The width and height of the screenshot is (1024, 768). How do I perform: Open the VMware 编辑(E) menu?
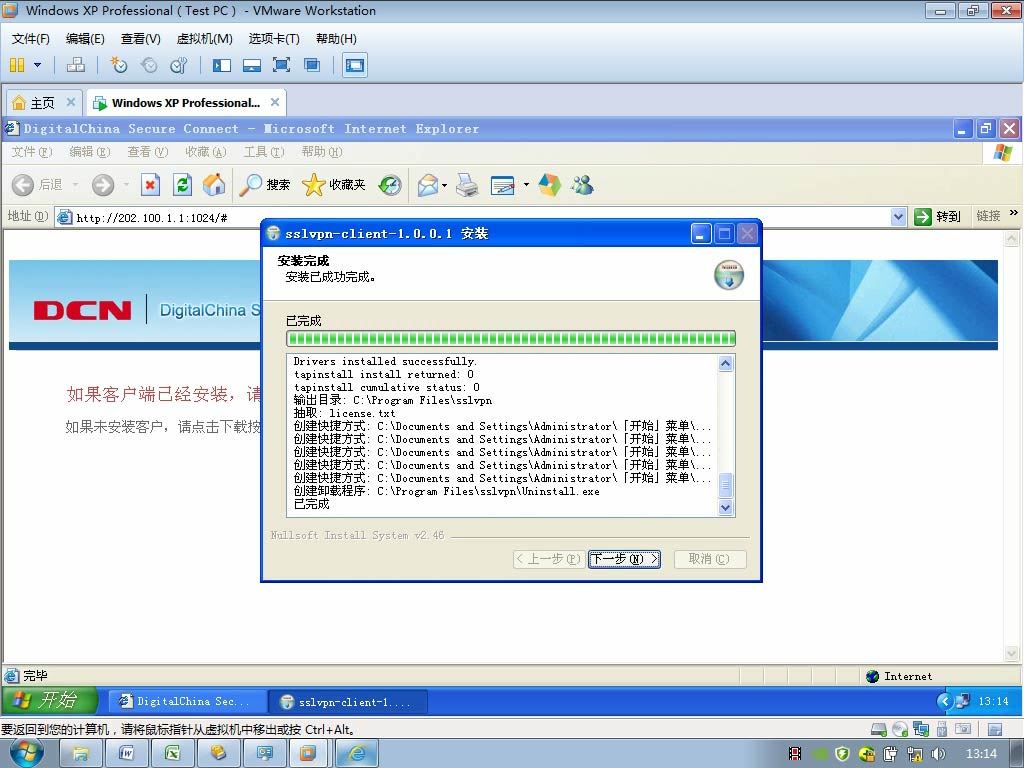(x=85, y=39)
